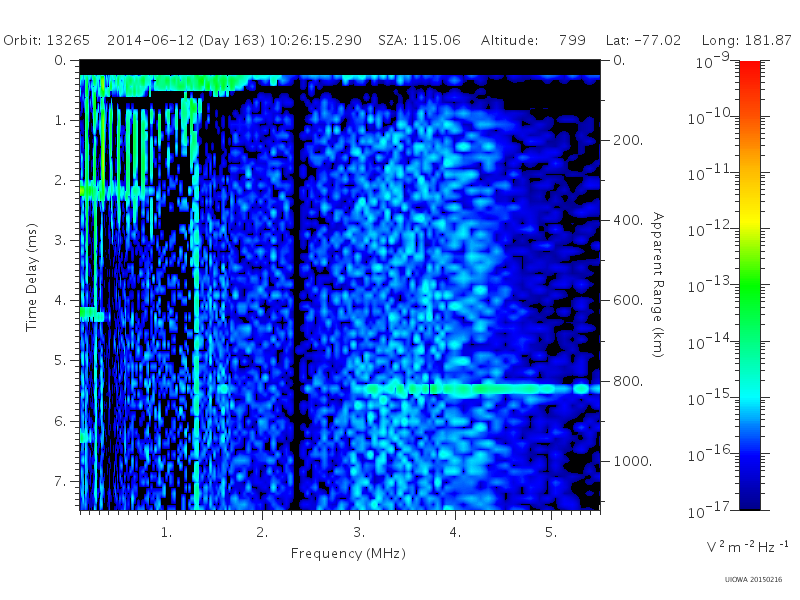Click the altitude value 799

tap(572, 40)
